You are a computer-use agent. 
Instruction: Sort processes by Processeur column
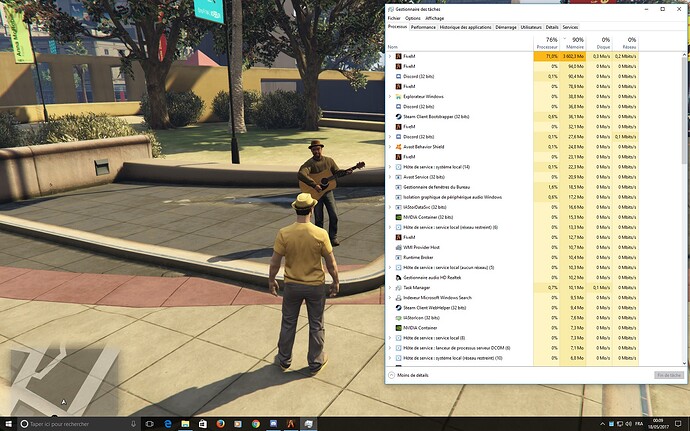[547, 43]
